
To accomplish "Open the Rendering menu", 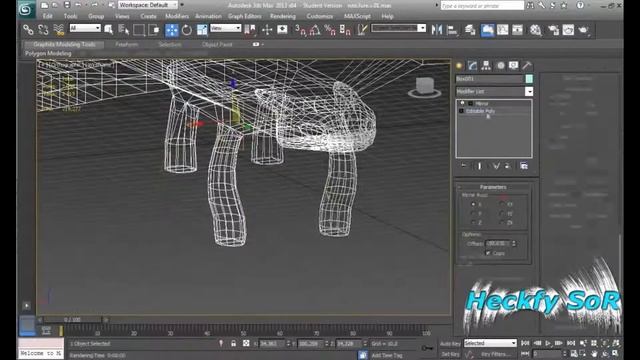I will pyautogui.click(x=283, y=16).
